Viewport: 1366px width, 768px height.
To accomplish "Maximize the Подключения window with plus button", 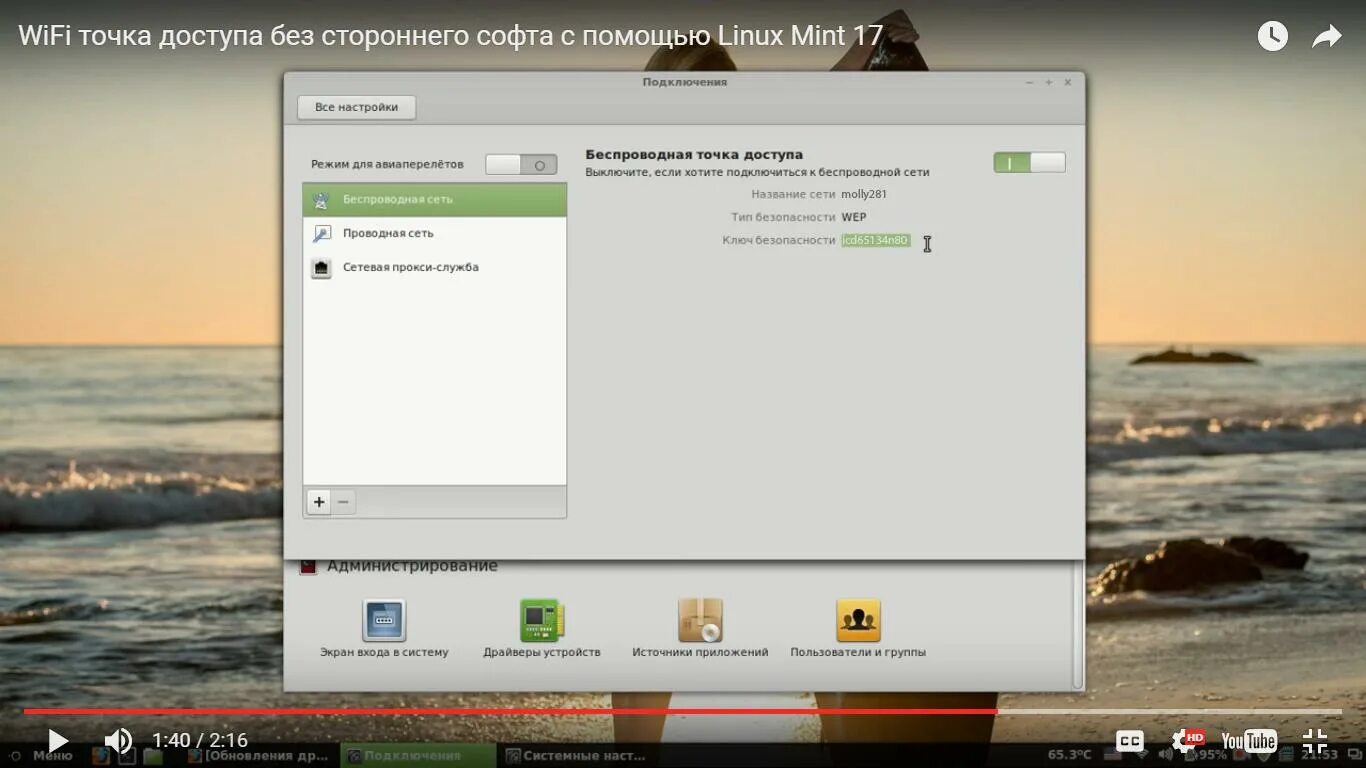I will [x=1049, y=82].
